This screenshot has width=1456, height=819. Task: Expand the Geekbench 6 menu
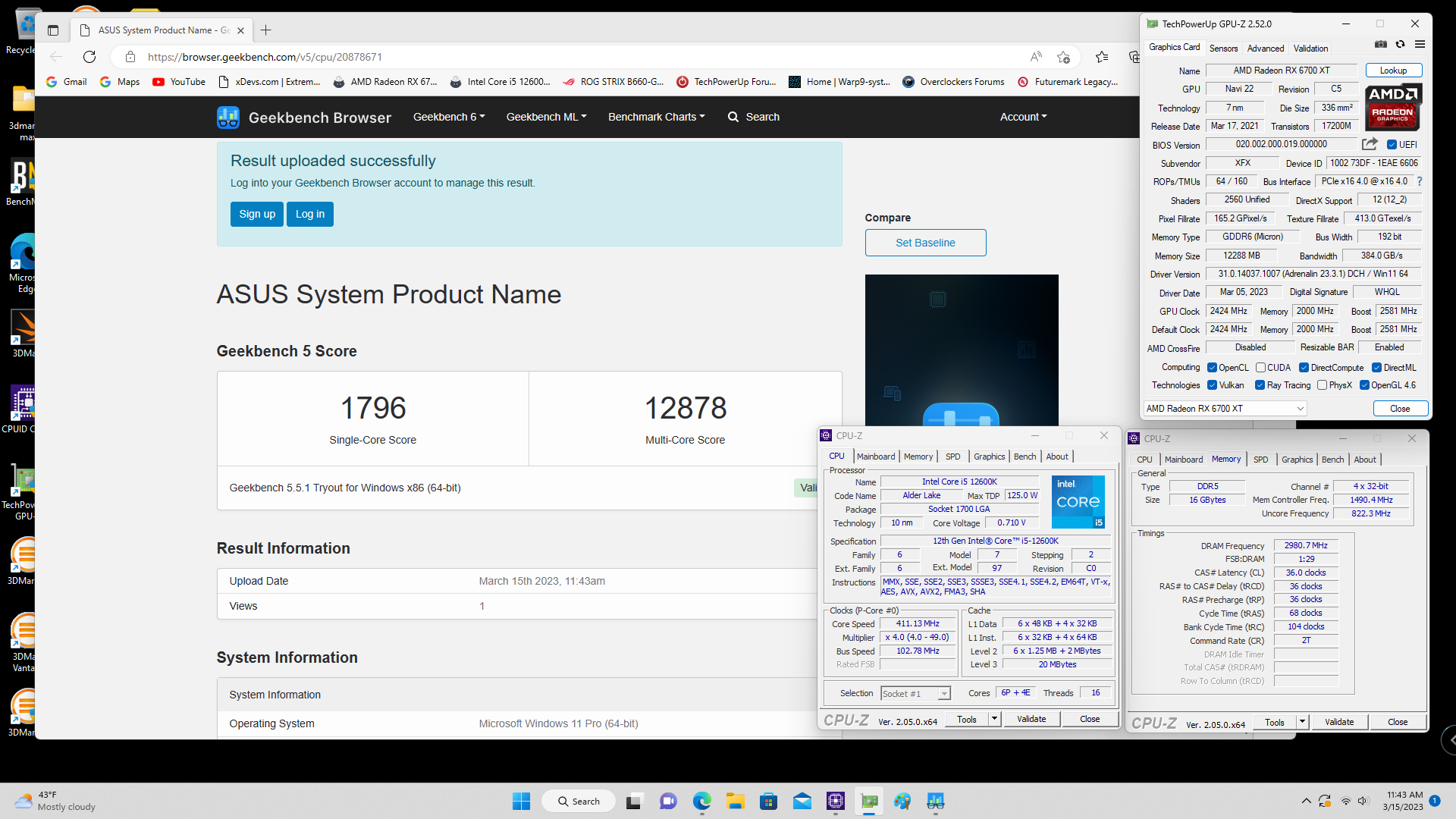pyautogui.click(x=449, y=117)
